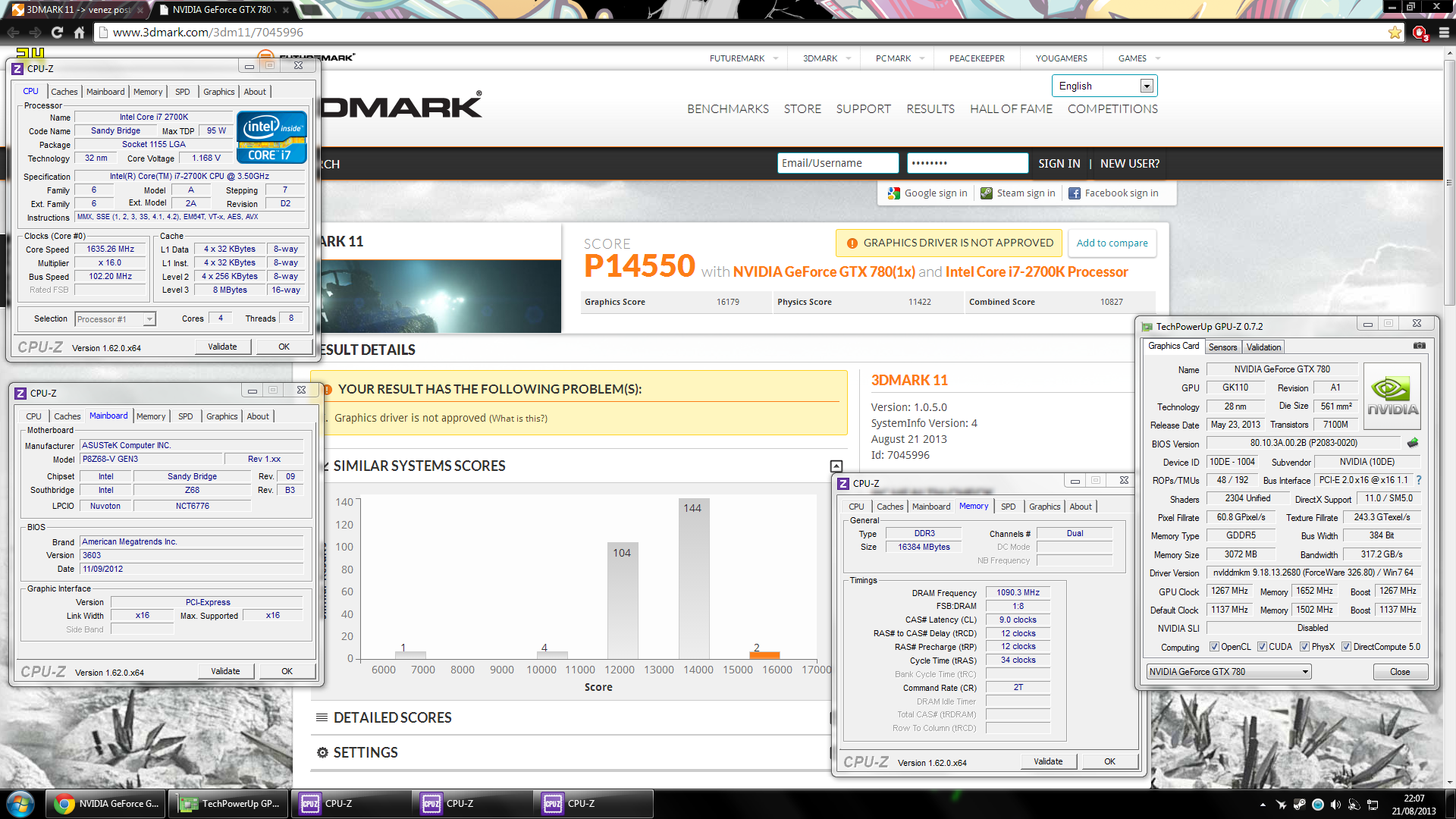The image size is (1456, 819).
Task: Toggle the CUDA checkbox
Action: click(1262, 647)
